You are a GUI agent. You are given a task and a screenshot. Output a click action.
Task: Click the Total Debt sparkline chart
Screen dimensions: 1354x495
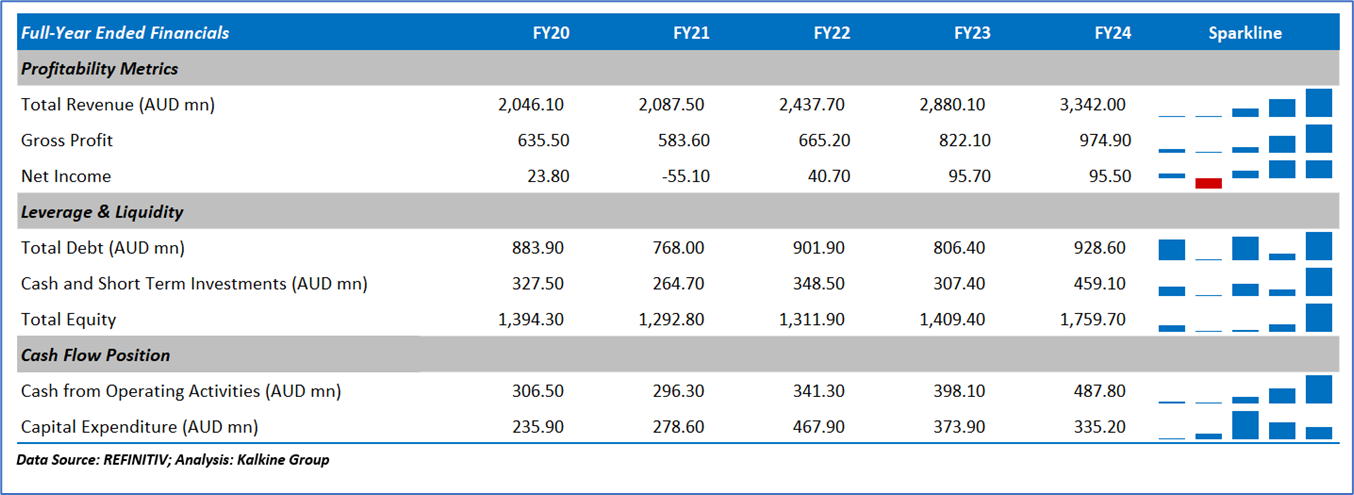[1245, 247]
